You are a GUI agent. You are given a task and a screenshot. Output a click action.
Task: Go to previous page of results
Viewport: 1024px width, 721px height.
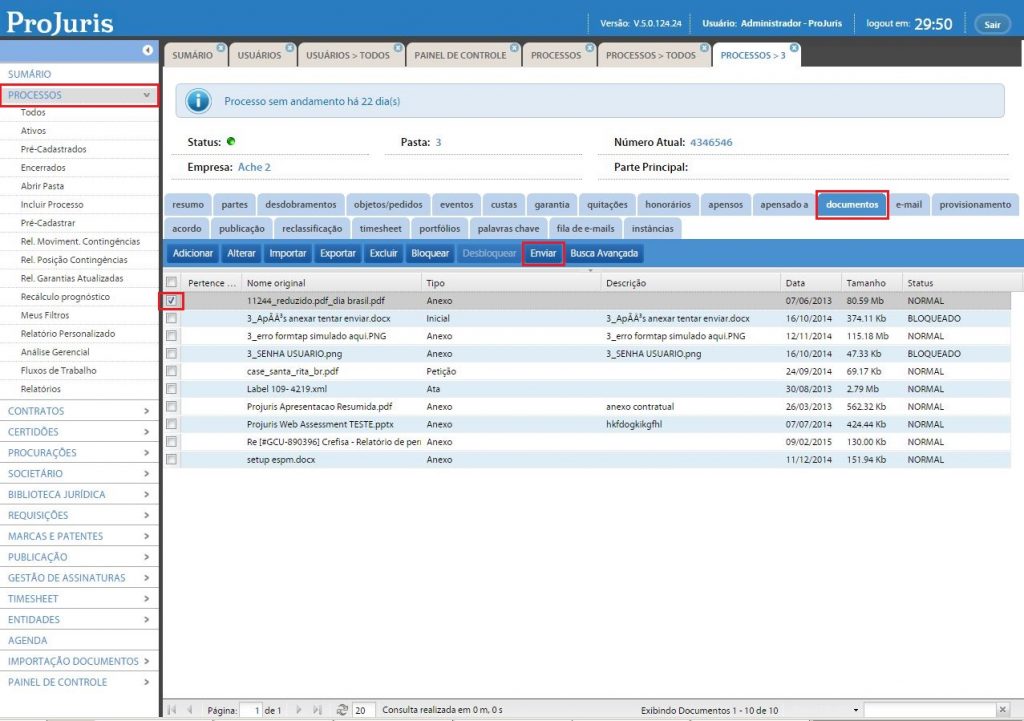[189, 709]
